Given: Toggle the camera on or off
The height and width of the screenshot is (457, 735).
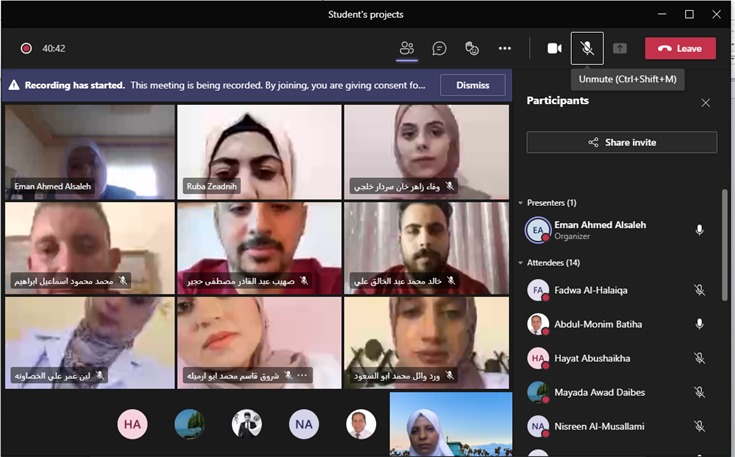Looking at the screenshot, I should tap(554, 48).
